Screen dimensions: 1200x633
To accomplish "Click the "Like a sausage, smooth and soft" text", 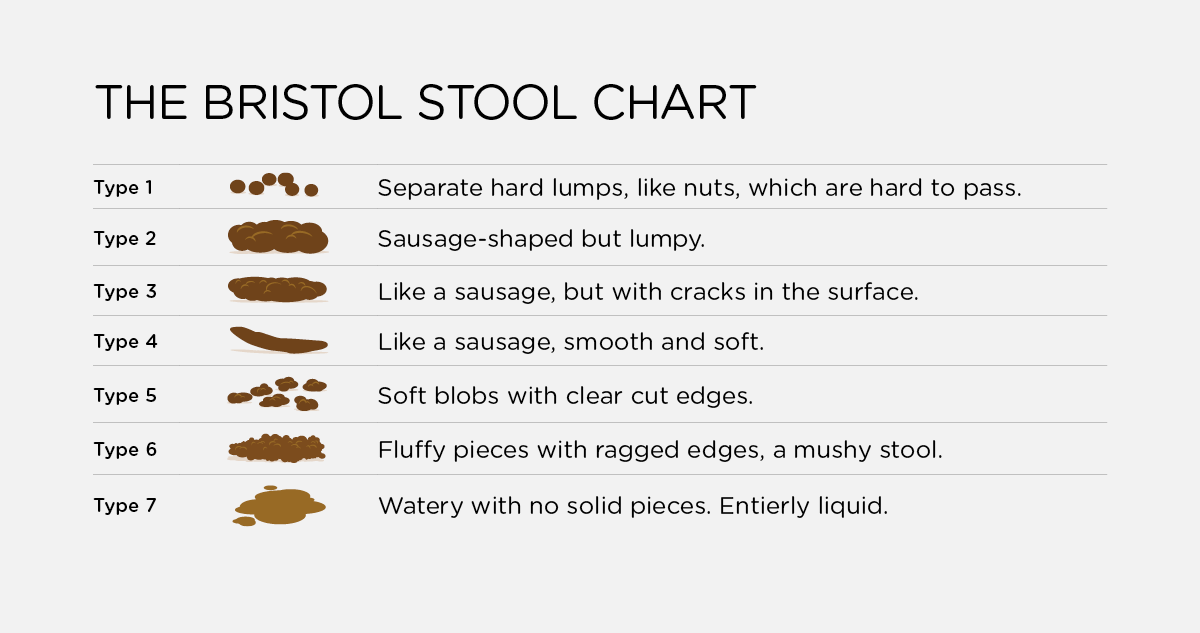I will click(570, 342).
